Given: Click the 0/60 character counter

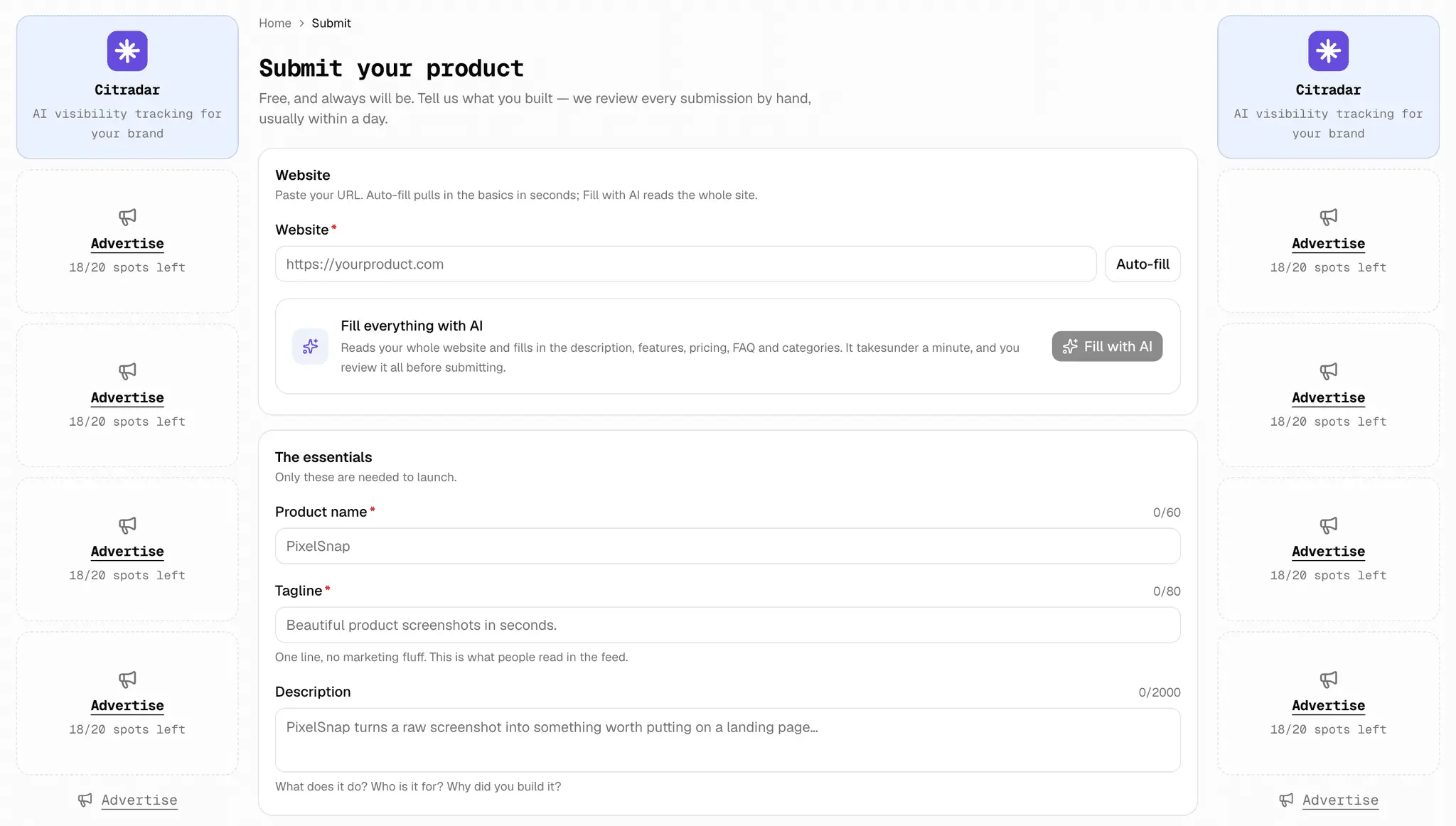Looking at the screenshot, I should [1167, 513].
